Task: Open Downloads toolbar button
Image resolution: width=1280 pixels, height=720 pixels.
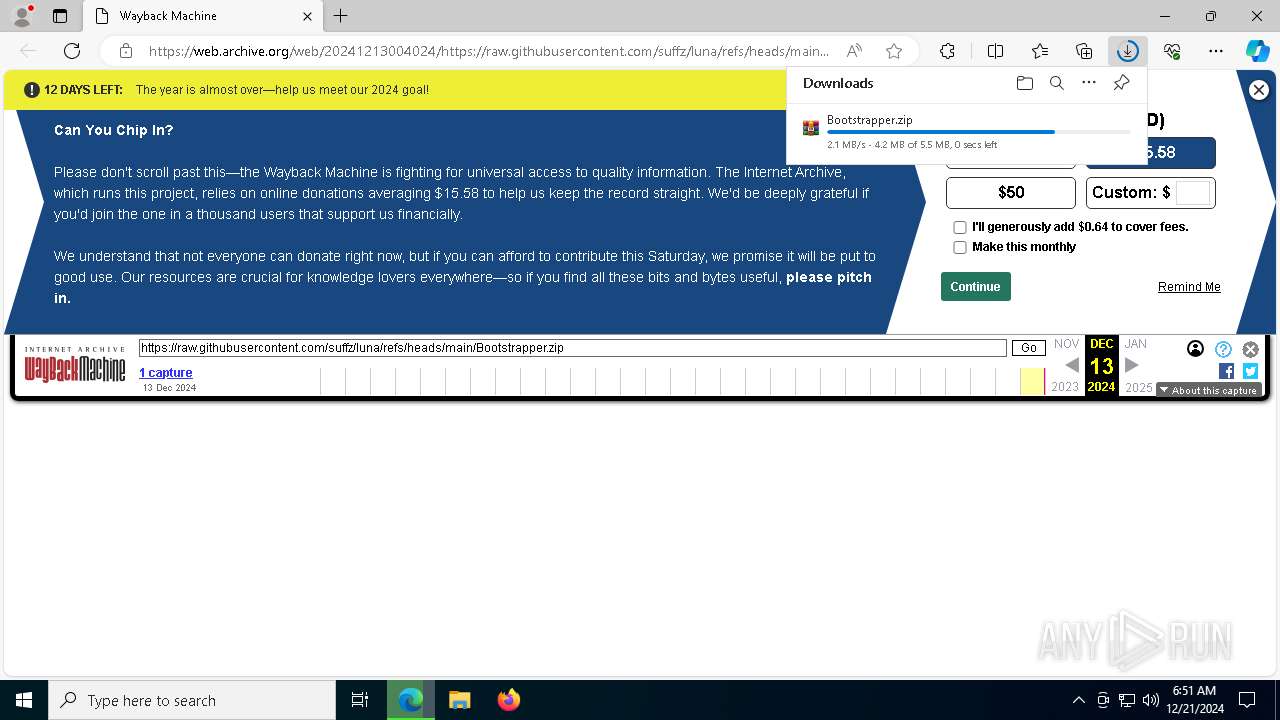Action: 1128,51
